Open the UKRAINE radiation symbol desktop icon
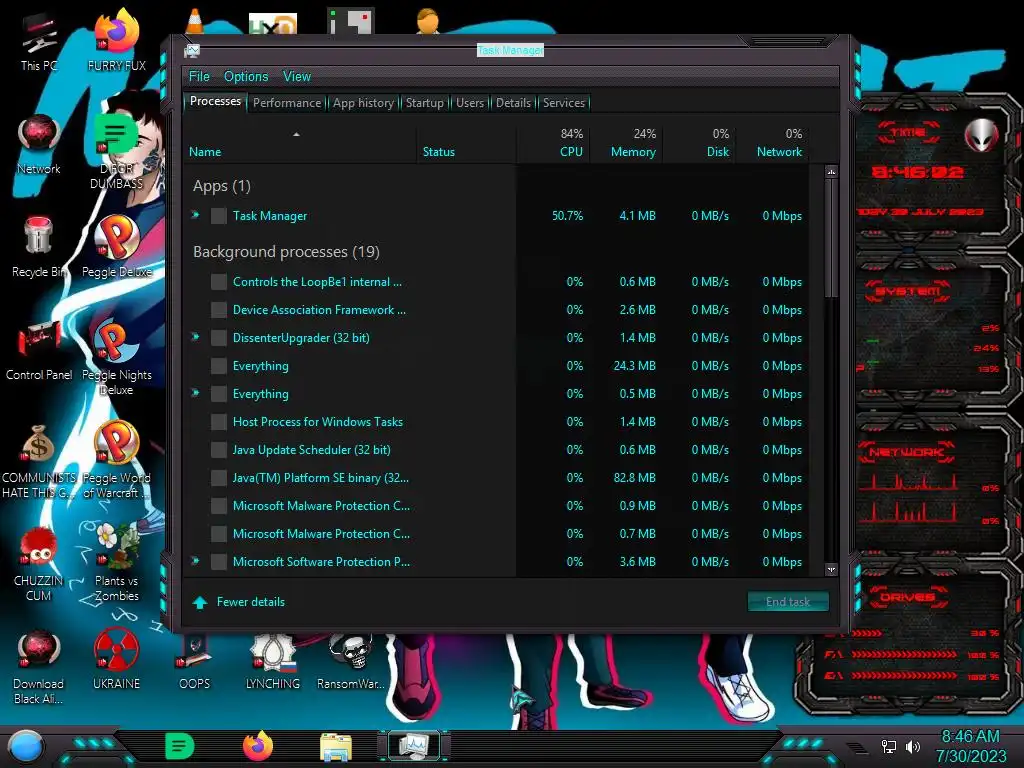The image size is (1024, 768). [x=116, y=660]
